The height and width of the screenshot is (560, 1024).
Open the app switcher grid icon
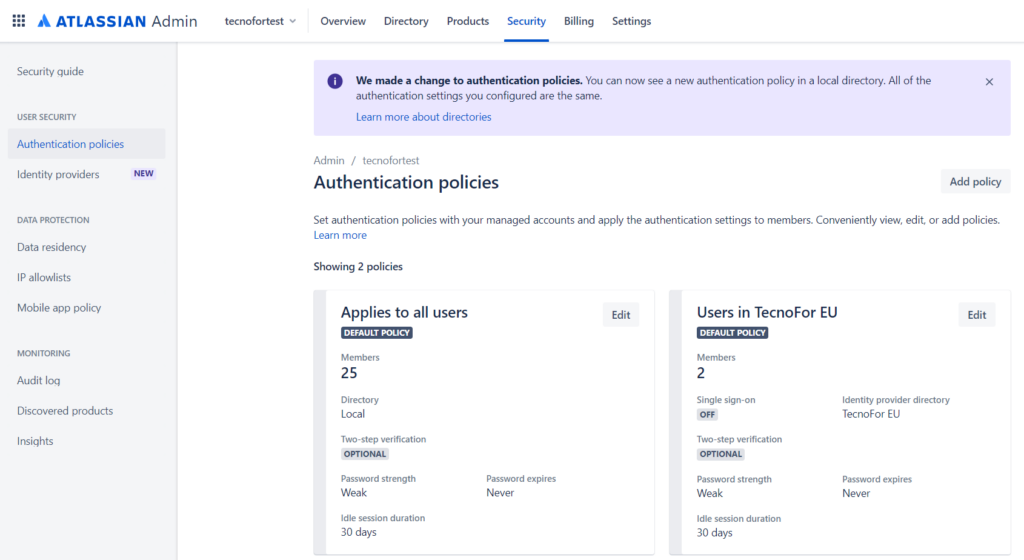[19, 21]
